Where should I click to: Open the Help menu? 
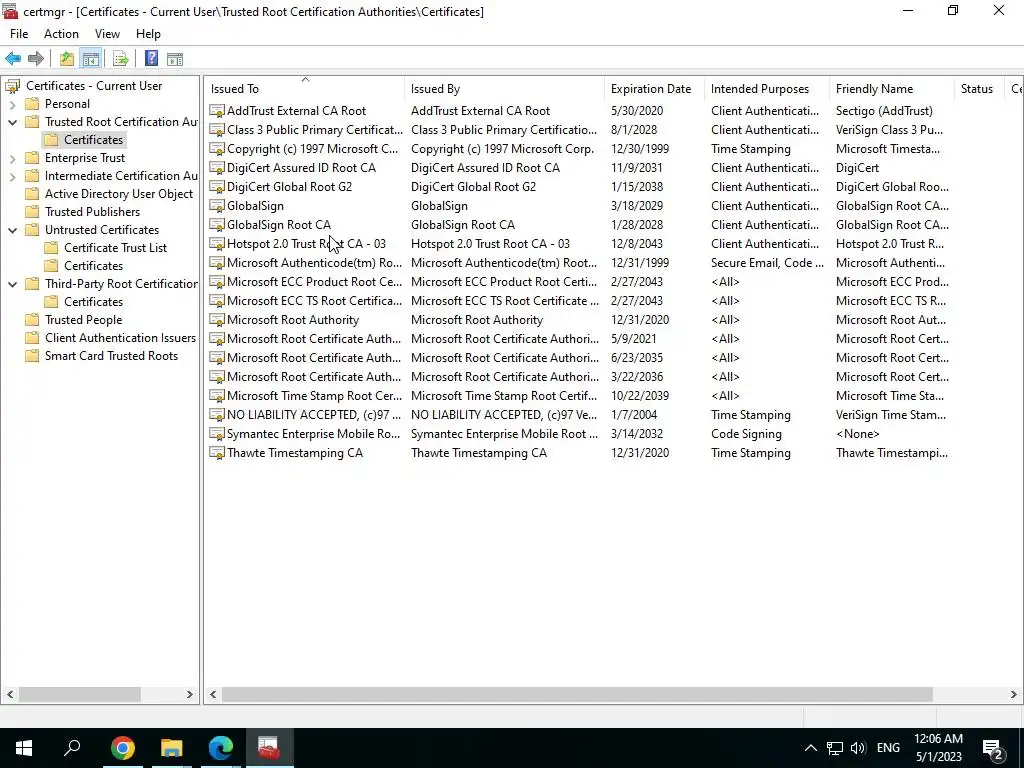pos(148,34)
